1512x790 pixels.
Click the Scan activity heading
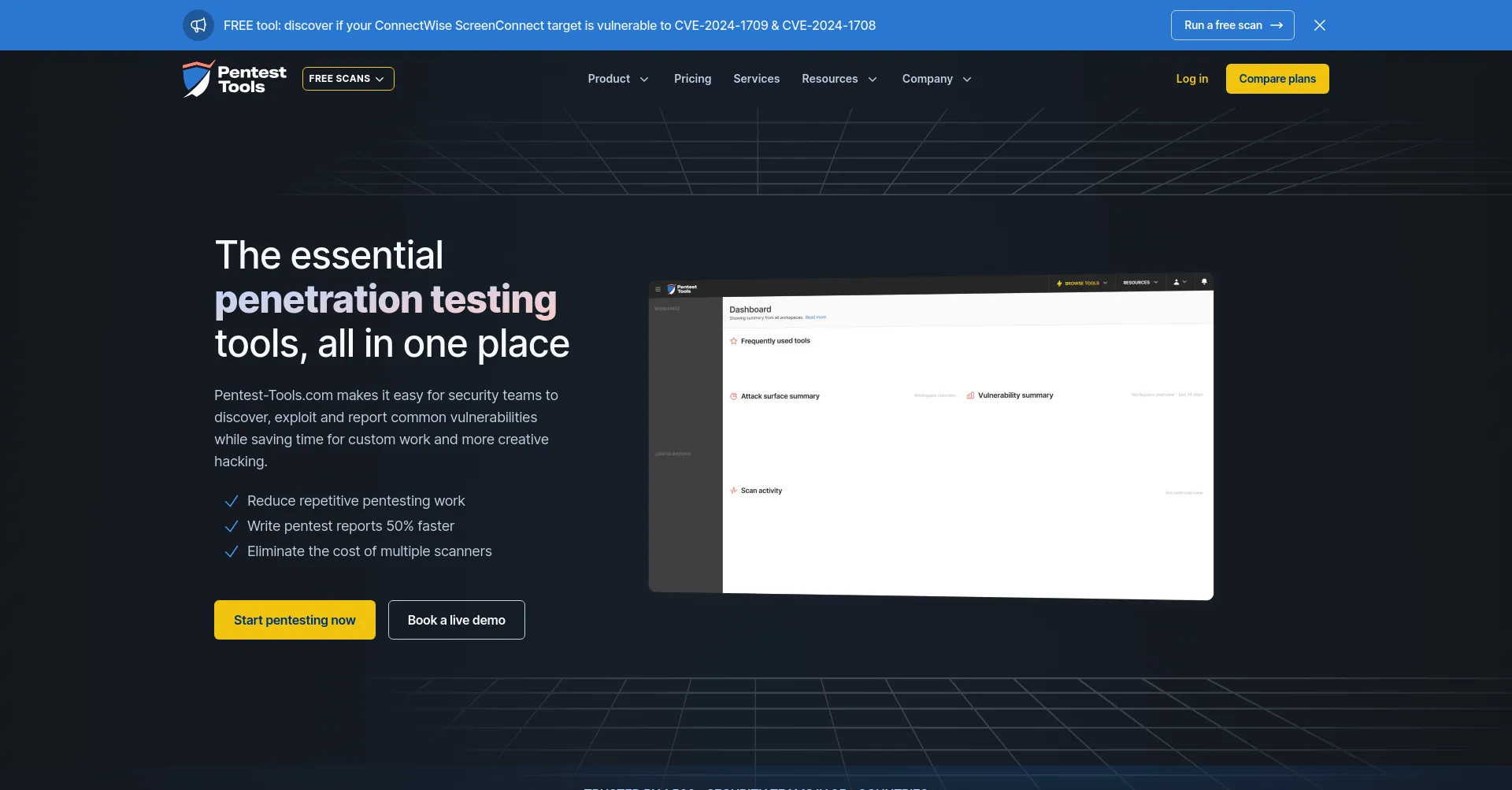point(762,491)
